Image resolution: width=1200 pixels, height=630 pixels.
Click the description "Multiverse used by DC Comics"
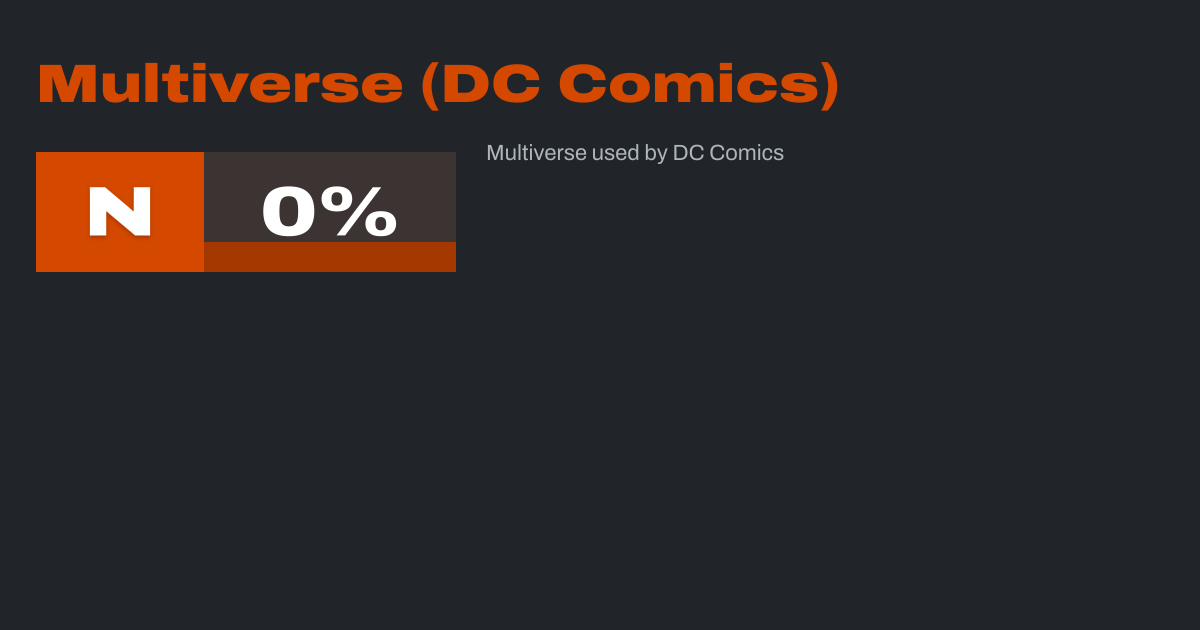pos(635,153)
